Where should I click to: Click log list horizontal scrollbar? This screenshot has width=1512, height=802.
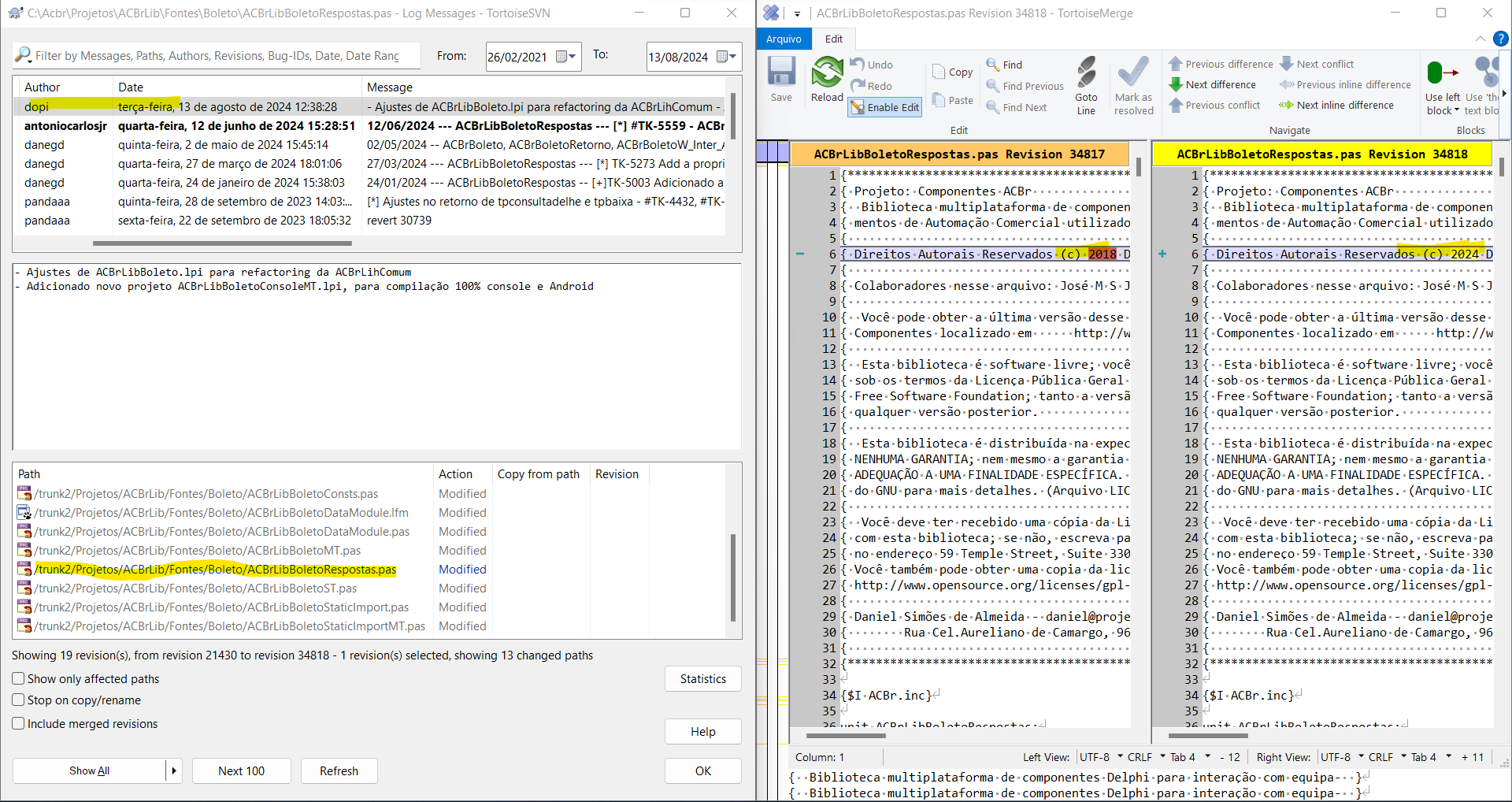pos(222,243)
